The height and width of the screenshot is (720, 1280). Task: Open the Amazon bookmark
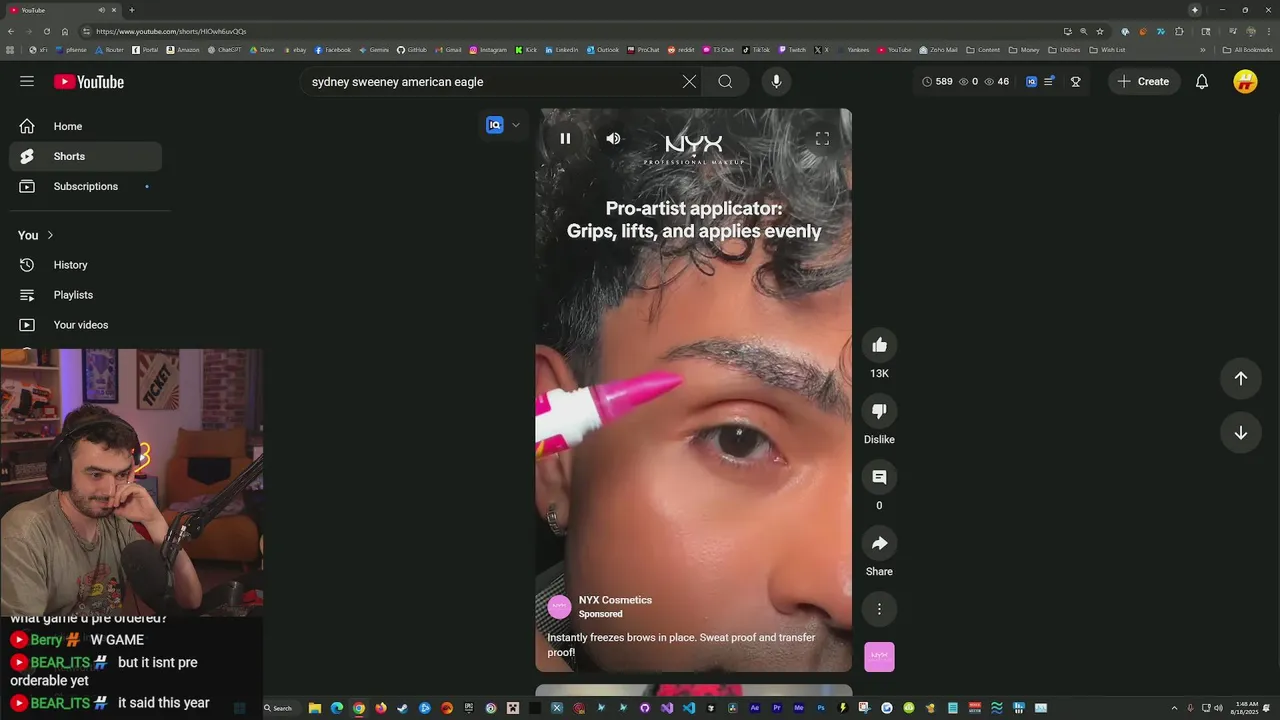(183, 50)
